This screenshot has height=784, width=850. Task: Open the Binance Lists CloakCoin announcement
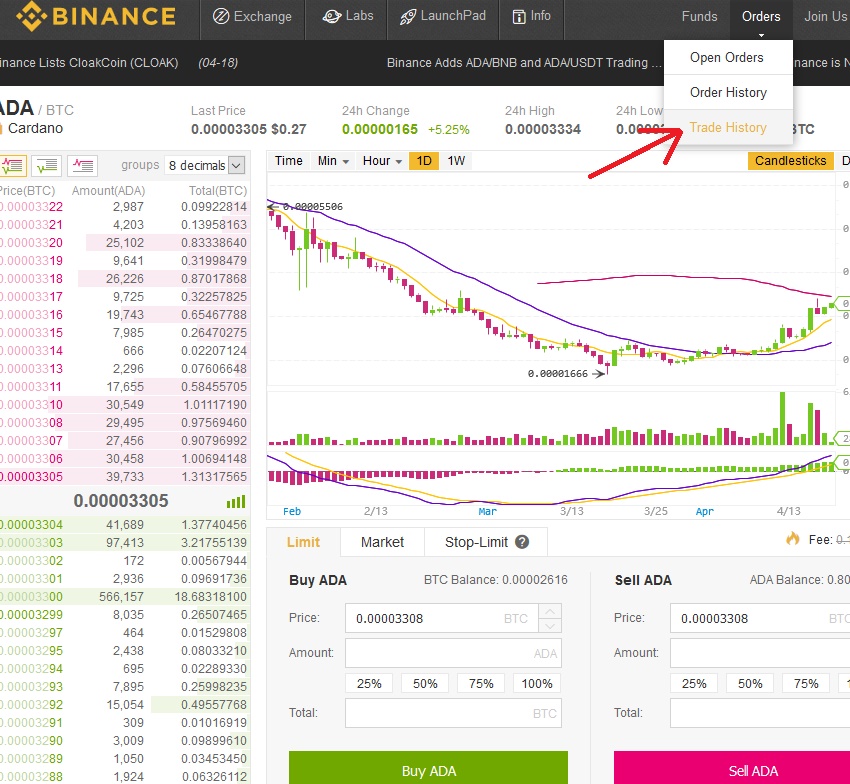[89, 63]
